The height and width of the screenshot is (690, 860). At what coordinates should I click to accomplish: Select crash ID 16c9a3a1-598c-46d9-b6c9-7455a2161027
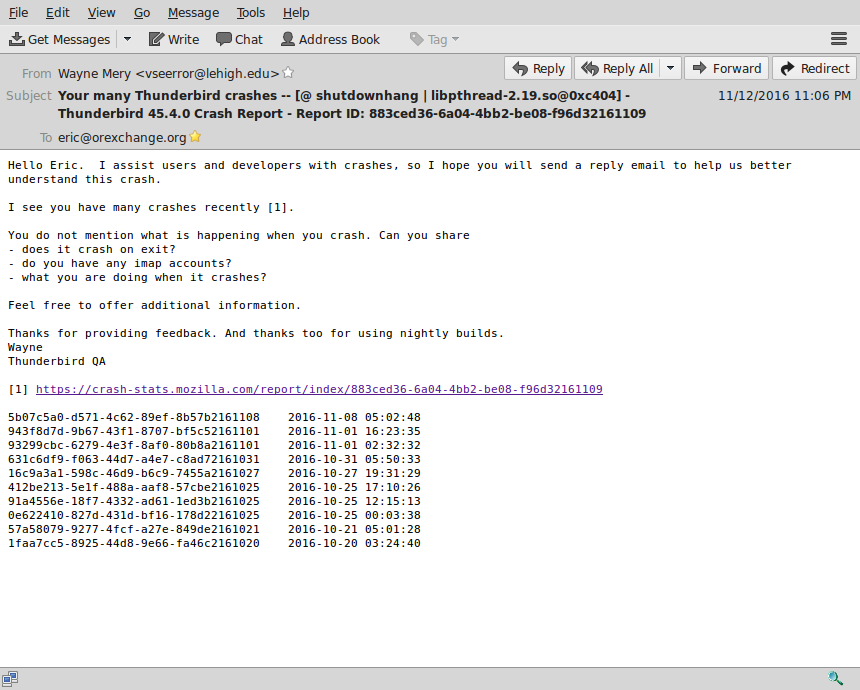[x=134, y=473]
